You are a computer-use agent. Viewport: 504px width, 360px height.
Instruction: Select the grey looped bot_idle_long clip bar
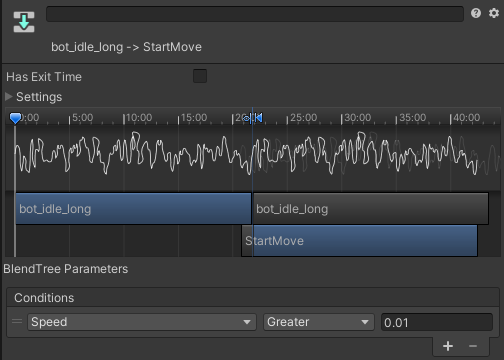(x=371, y=209)
